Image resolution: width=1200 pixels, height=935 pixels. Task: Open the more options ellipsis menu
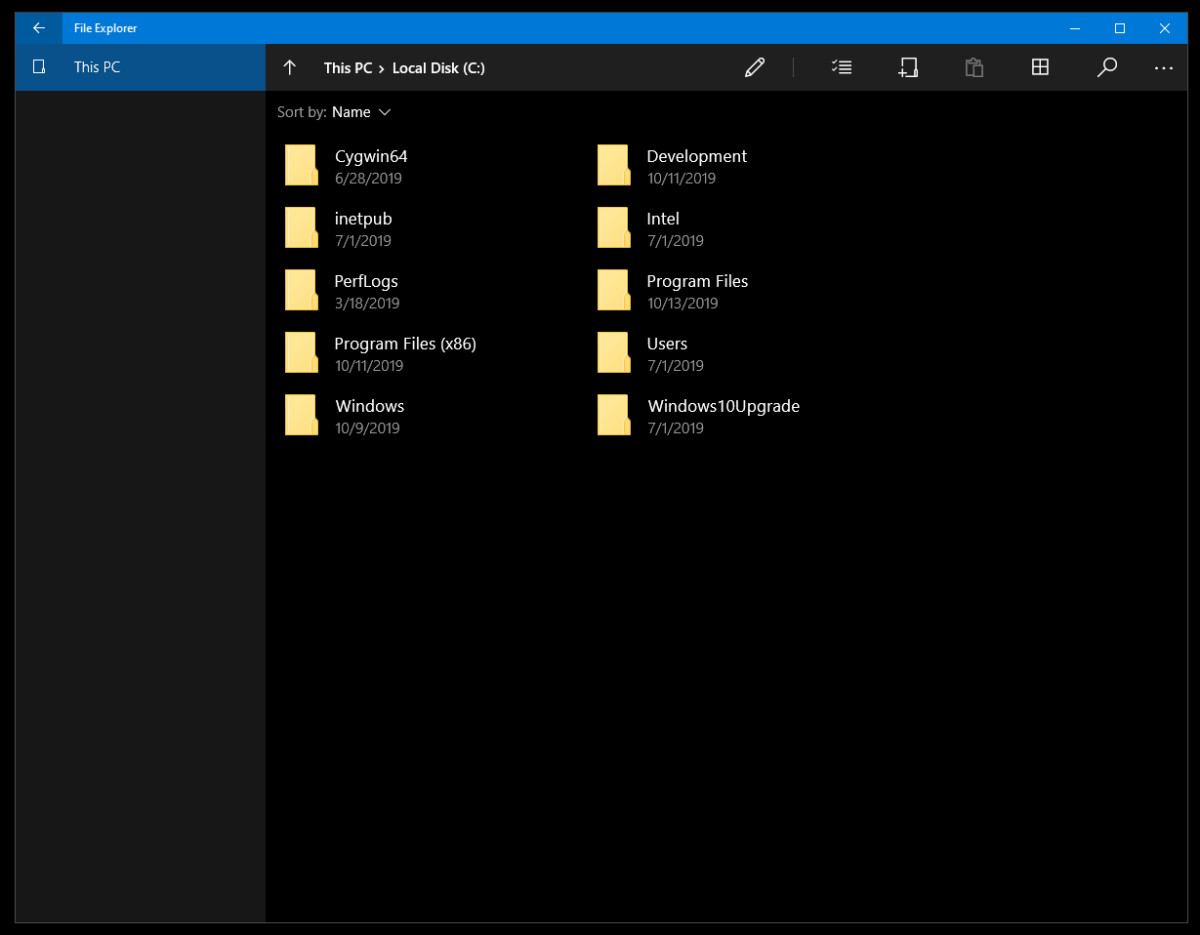point(1163,67)
